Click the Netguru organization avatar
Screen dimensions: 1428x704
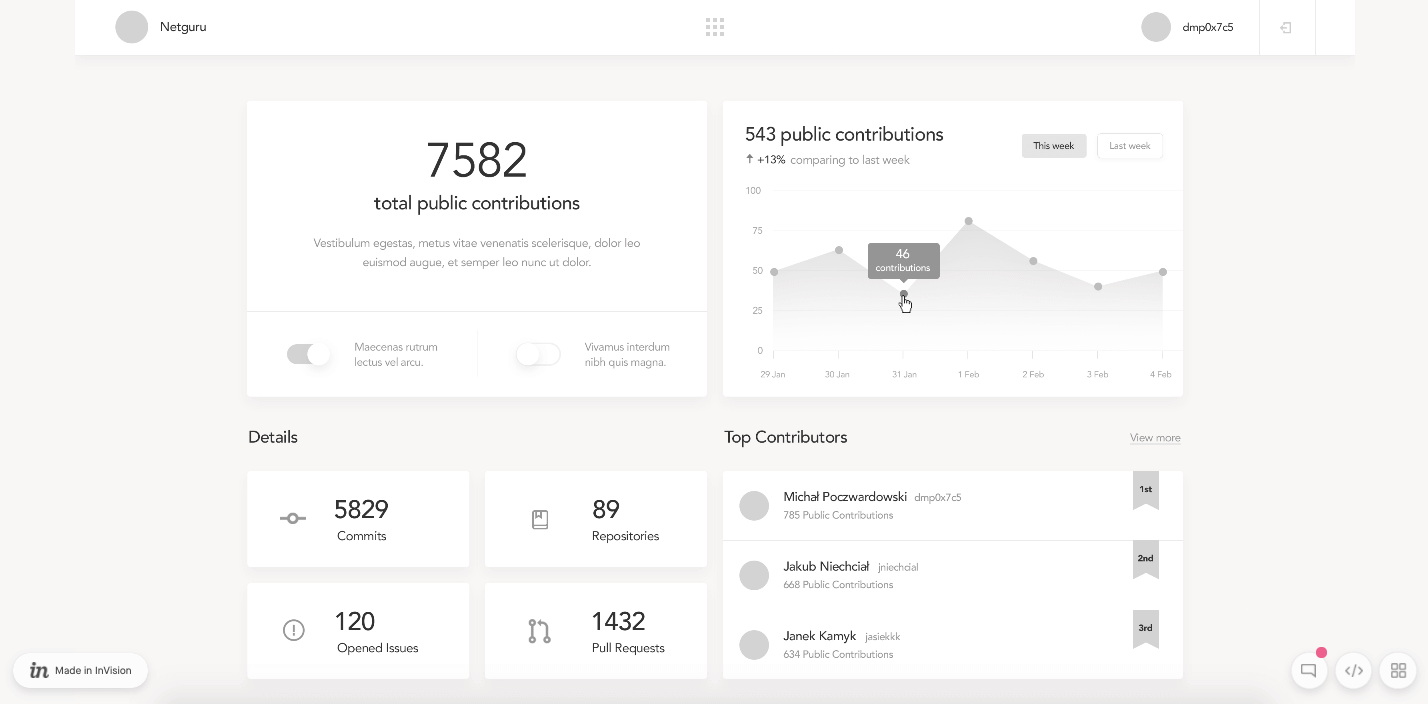132,27
